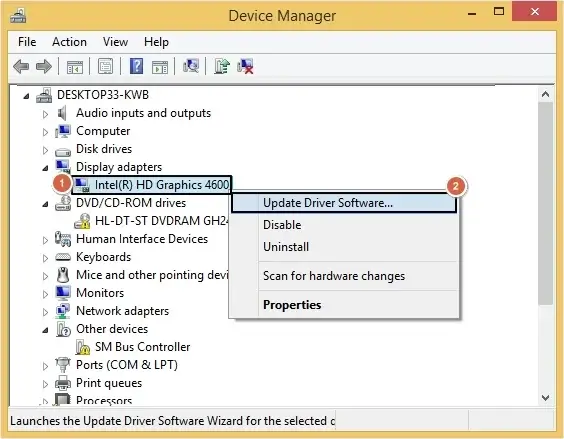Click Update Driver Software toolbar icon
The image size is (564, 439).
pos(222,66)
